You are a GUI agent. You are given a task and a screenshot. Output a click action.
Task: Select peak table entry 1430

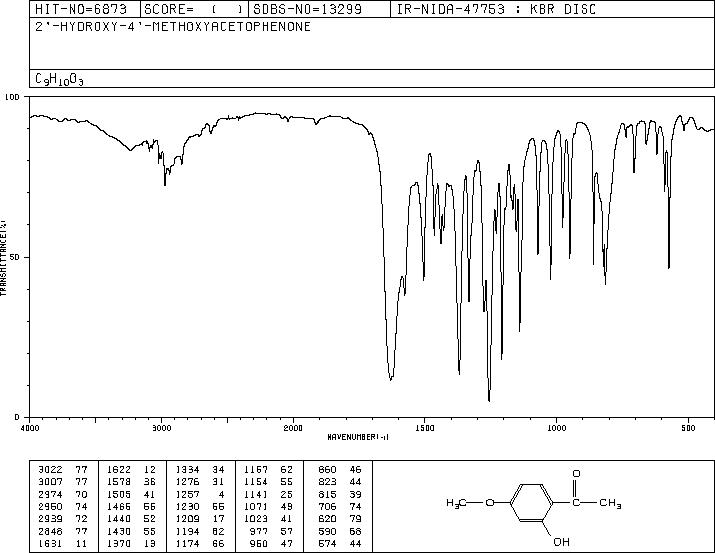coord(131,531)
